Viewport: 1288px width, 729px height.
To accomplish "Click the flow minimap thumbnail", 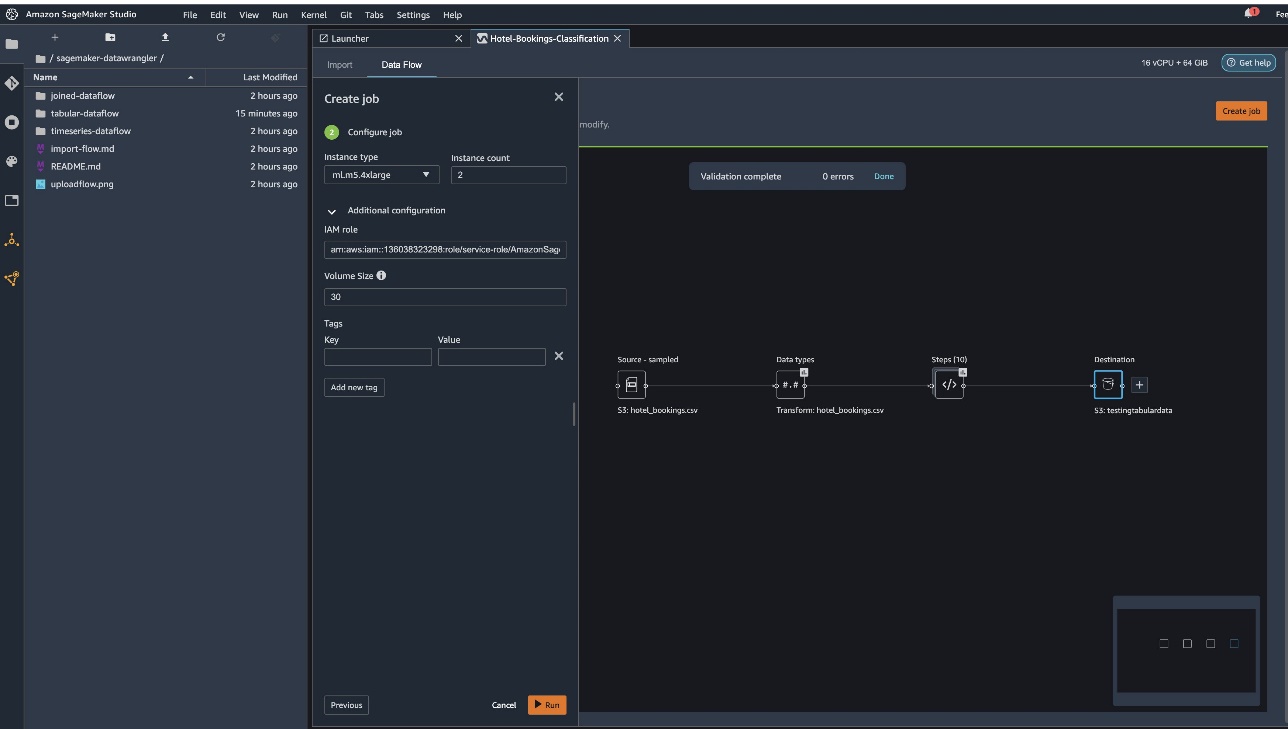I will coord(1186,650).
